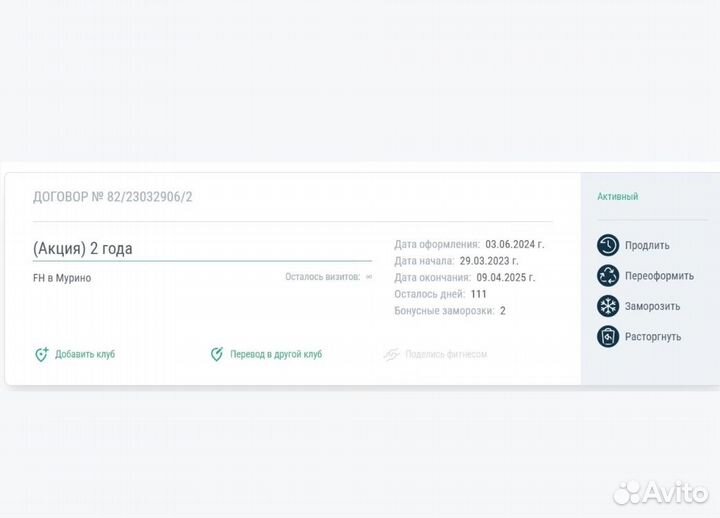Image resolution: width=720 pixels, height=518 pixels.
Task: Click the Активный status label
Action: [618, 197]
